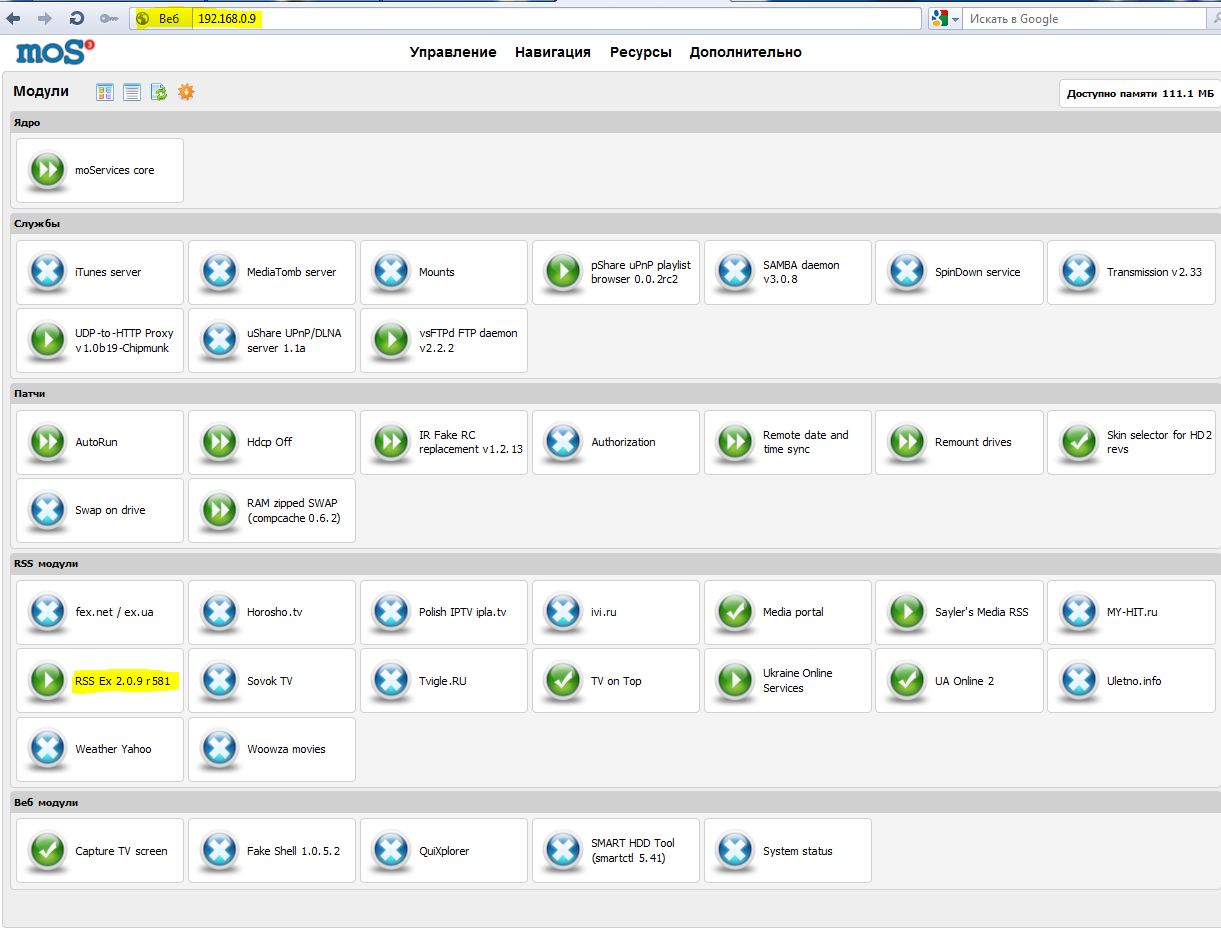
Task: Switch modules to tile view icon
Action: tap(105, 92)
